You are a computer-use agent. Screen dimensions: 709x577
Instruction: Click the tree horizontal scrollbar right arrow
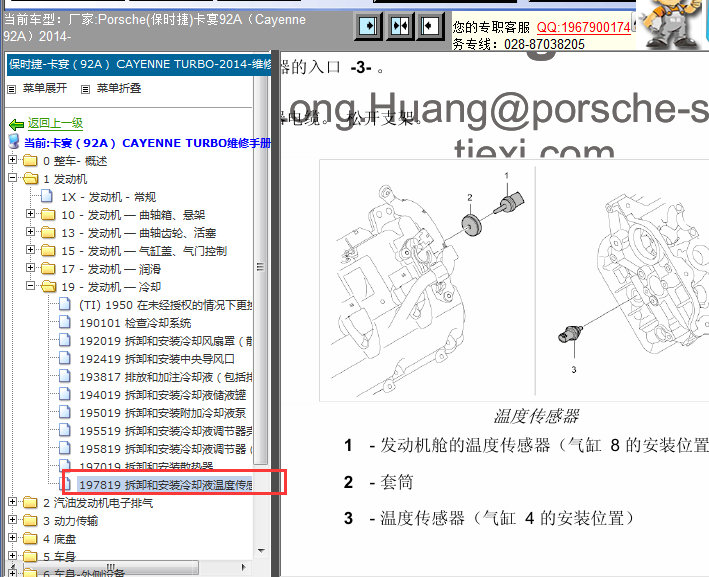[244, 567]
